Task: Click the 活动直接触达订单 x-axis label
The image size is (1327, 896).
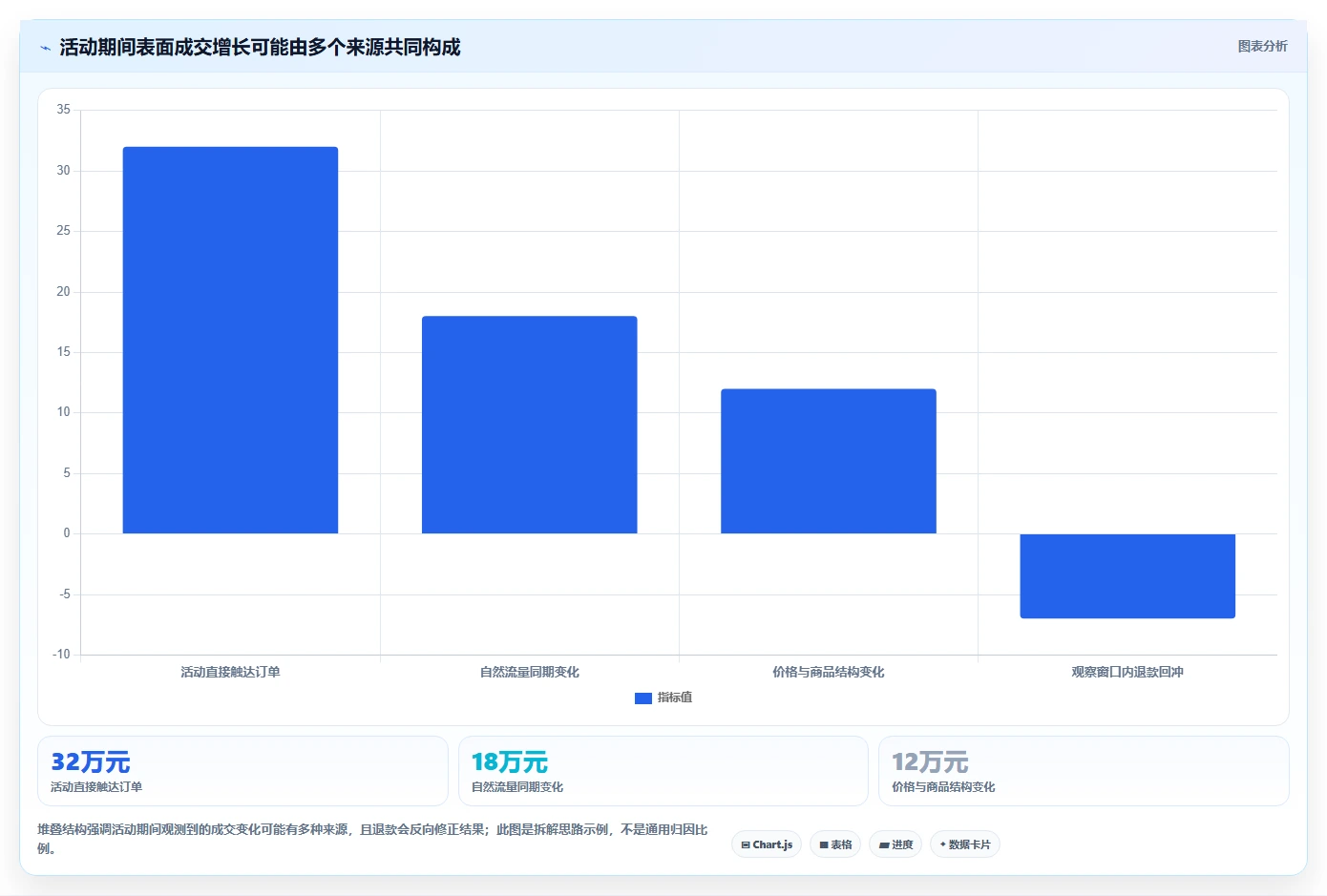Action: pyautogui.click(x=230, y=672)
